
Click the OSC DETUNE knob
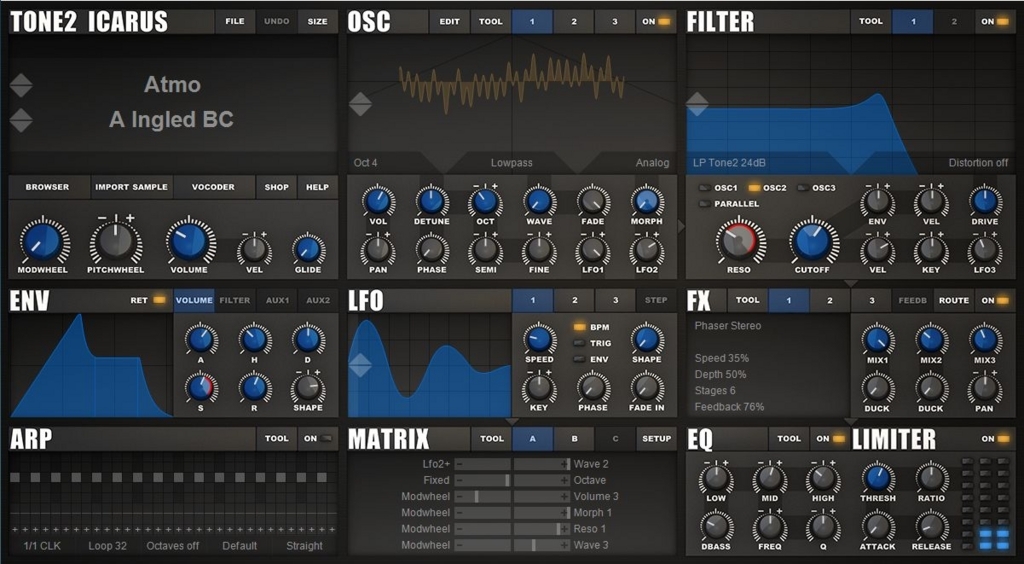432,201
